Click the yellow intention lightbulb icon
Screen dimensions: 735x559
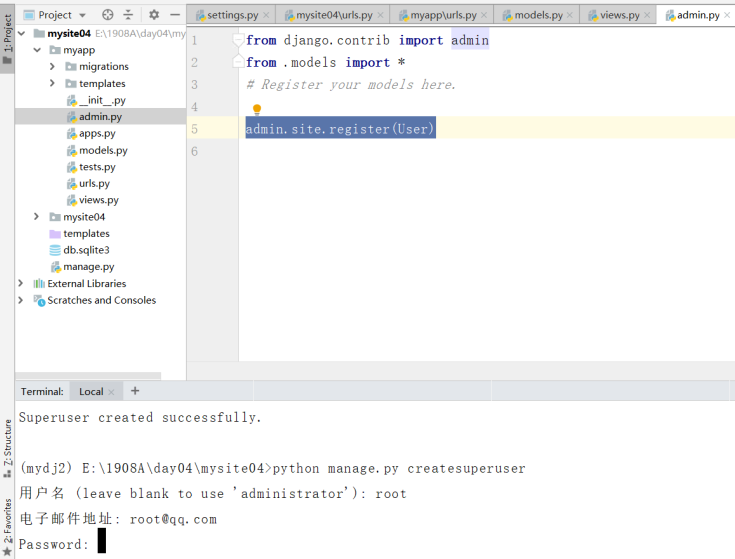tap(257, 110)
